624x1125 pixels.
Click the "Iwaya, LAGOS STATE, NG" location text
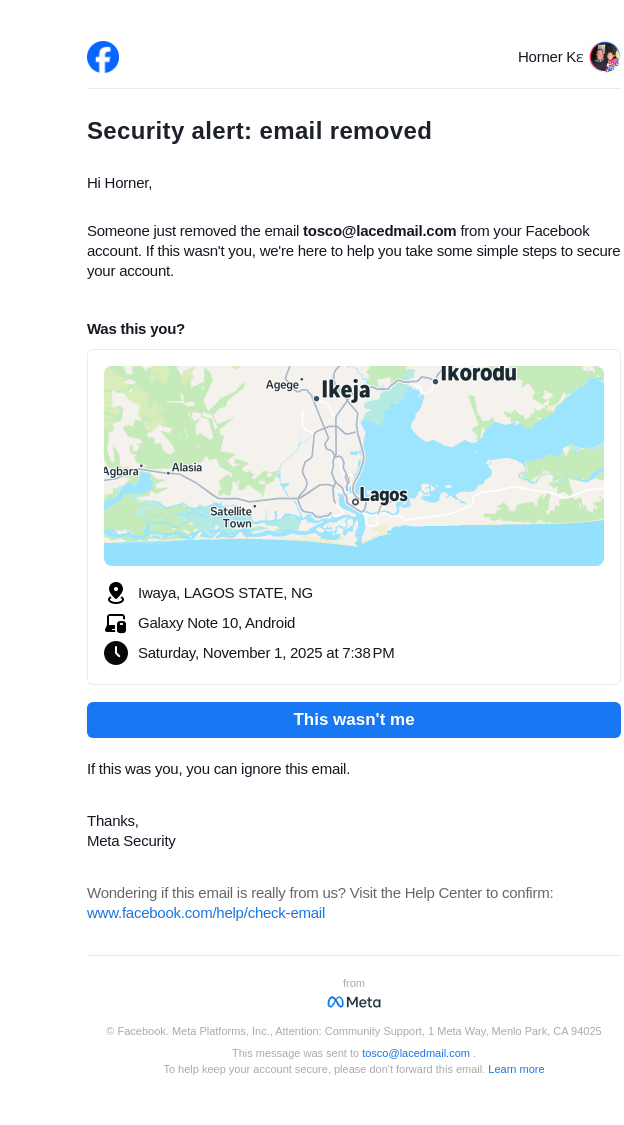pyautogui.click(x=225, y=593)
